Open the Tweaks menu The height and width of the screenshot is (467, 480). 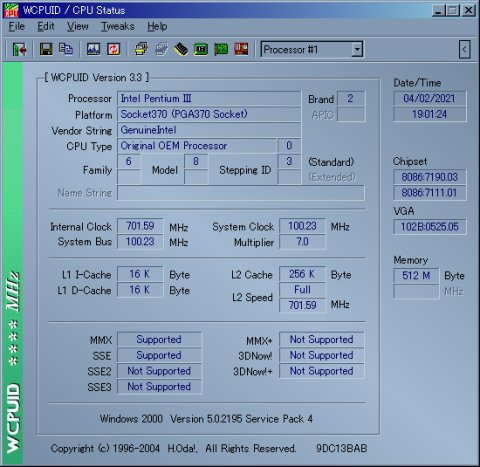pyautogui.click(x=118, y=26)
